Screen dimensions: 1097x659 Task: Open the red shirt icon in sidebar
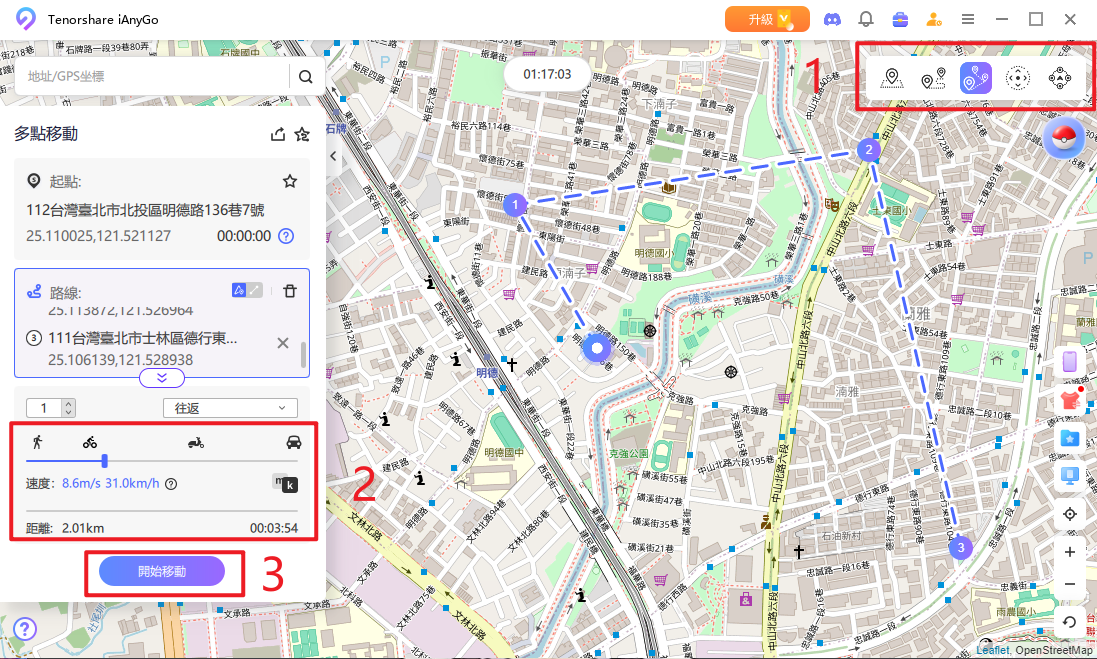tap(1070, 400)
